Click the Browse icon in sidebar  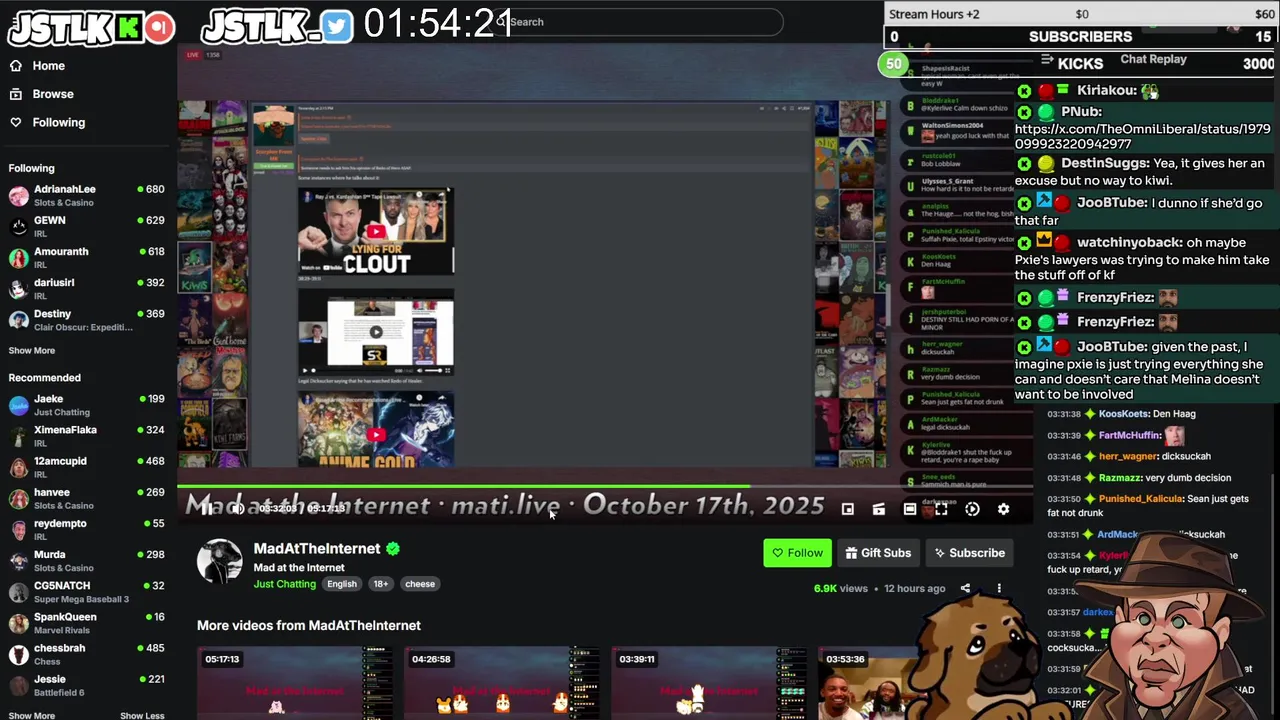point(15,94)
